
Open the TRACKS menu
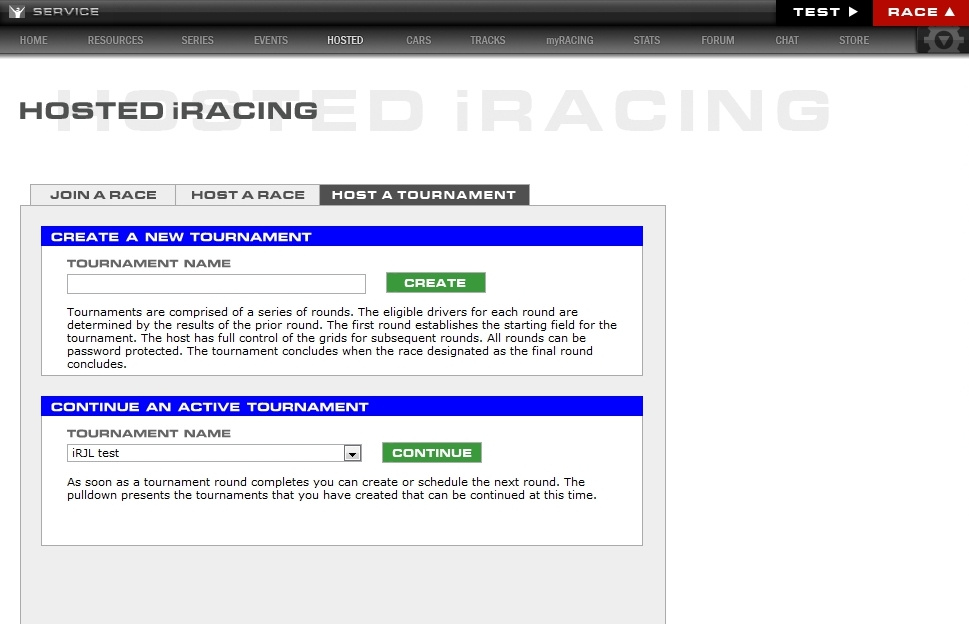pyautogui.click(x=488, y=40)
